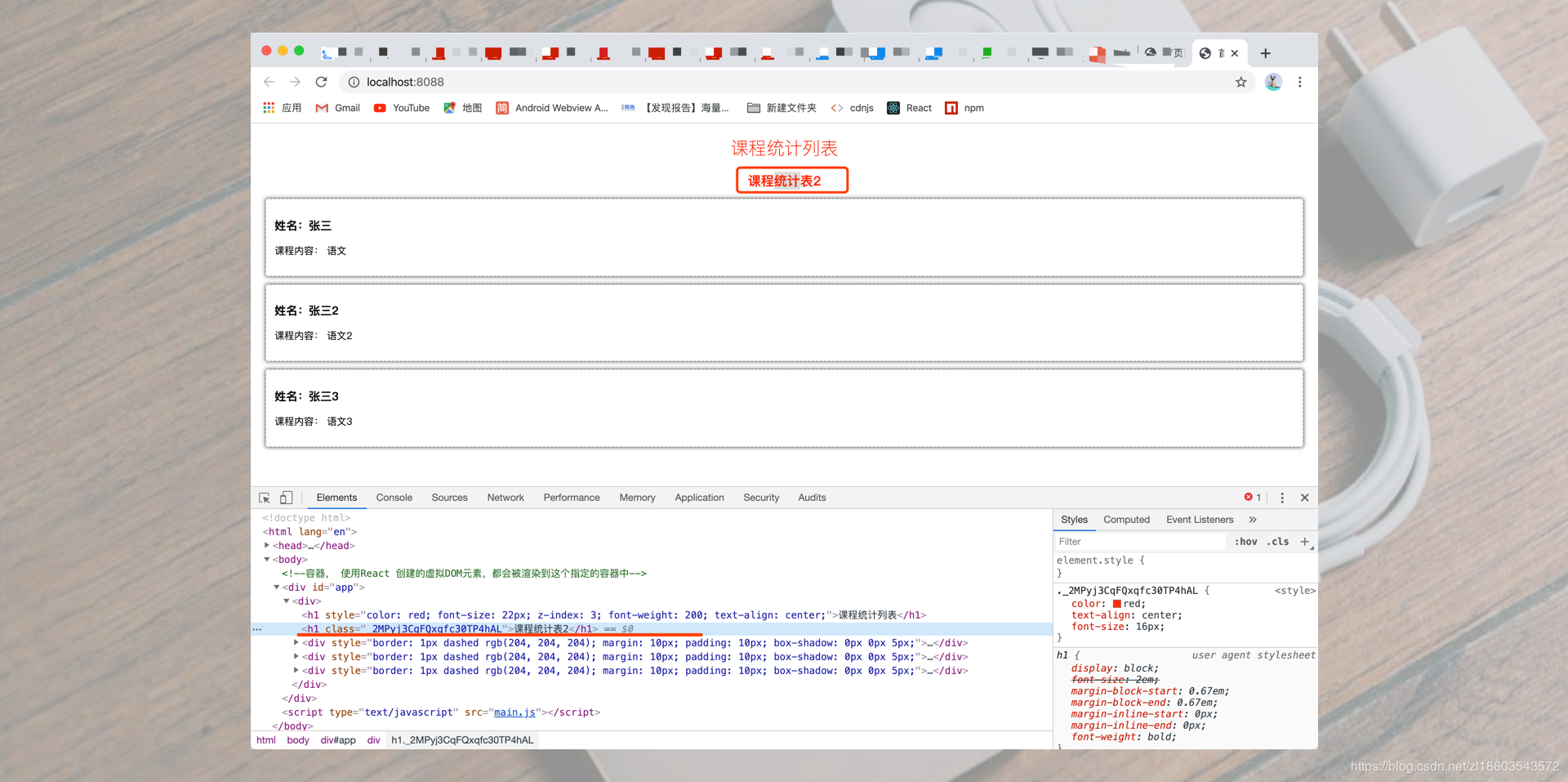Viewport: 1568px width, 782px height.
Task: Switch to the Audits tab
Action: (x=812, y=498)
